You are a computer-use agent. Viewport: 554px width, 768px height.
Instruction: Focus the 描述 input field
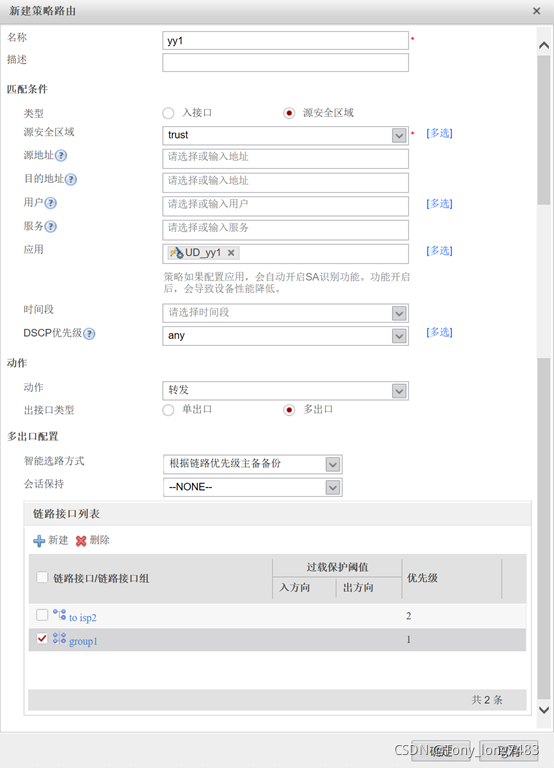286,63
